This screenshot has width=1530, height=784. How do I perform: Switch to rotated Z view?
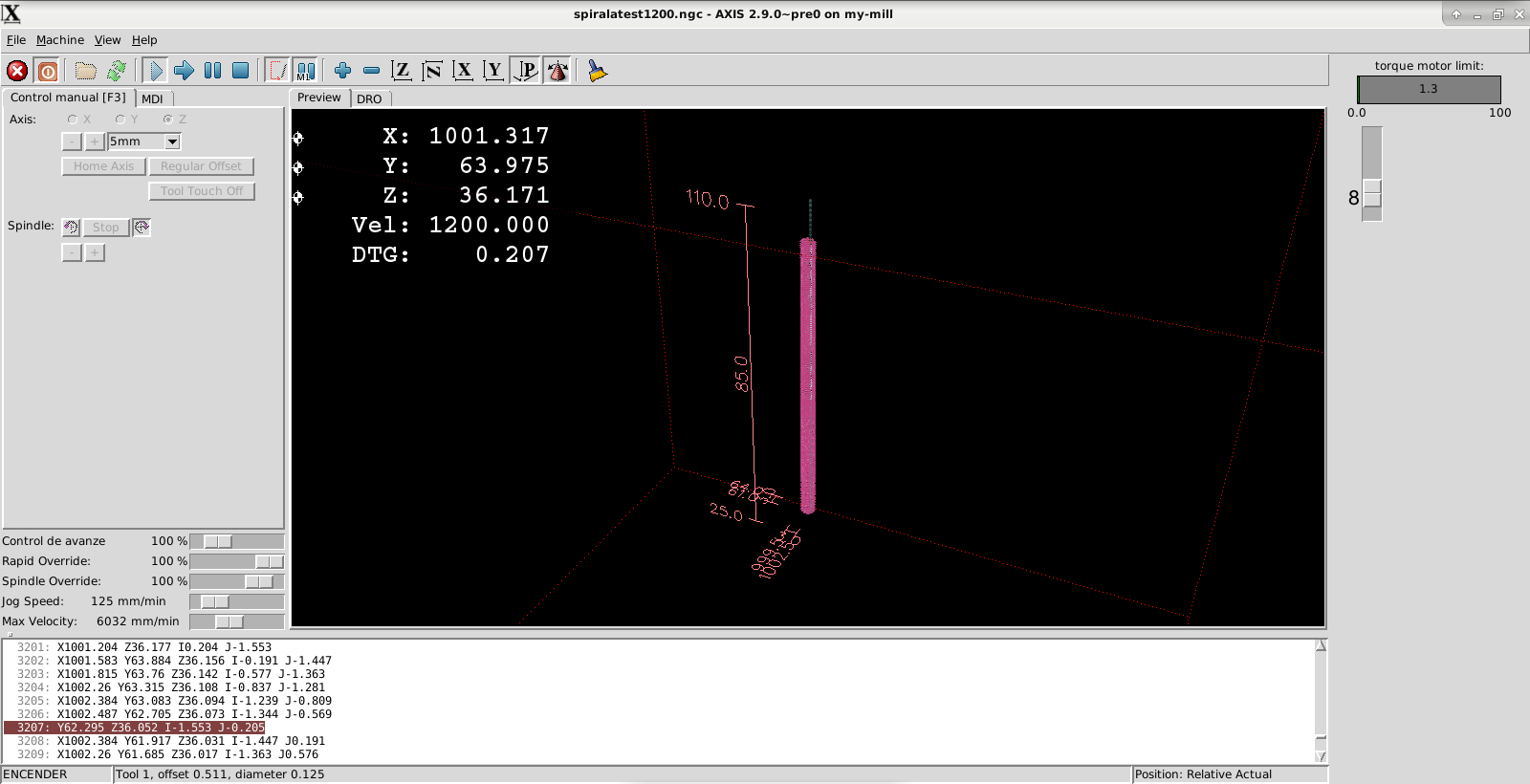[432, 71]
